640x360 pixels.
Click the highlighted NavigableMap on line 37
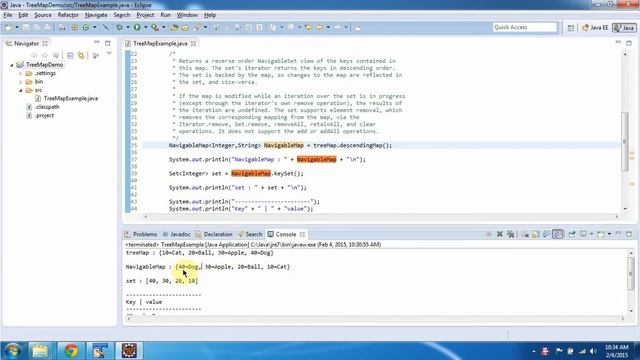(x=316, y=160)
